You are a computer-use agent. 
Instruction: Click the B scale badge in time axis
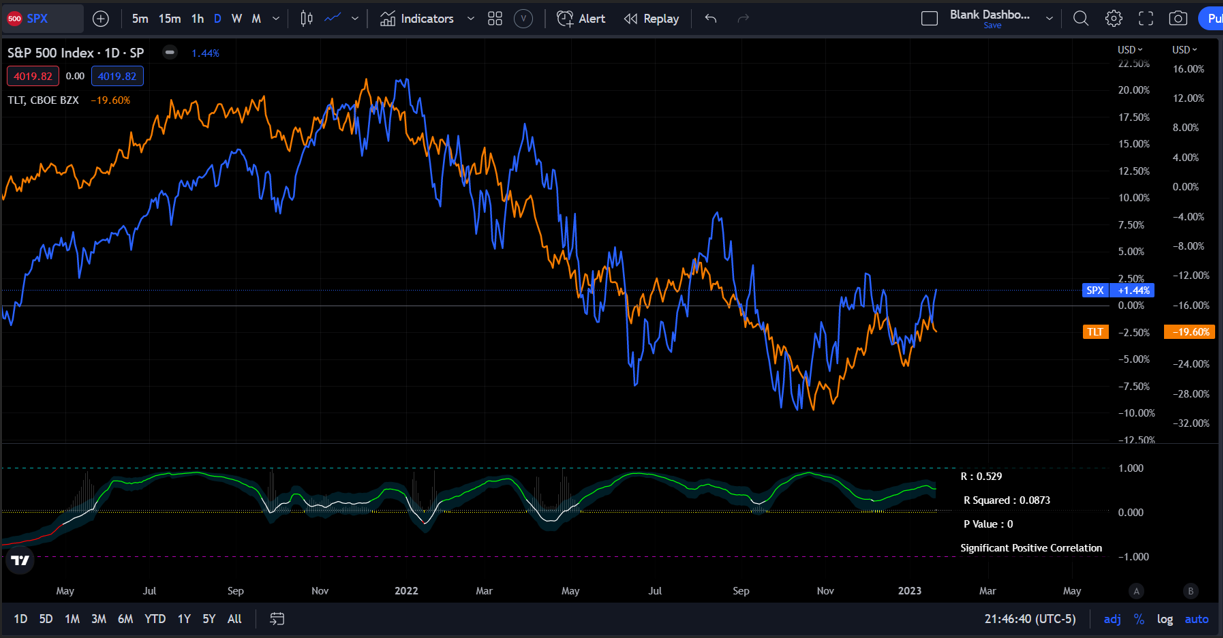coord(1190,590)
